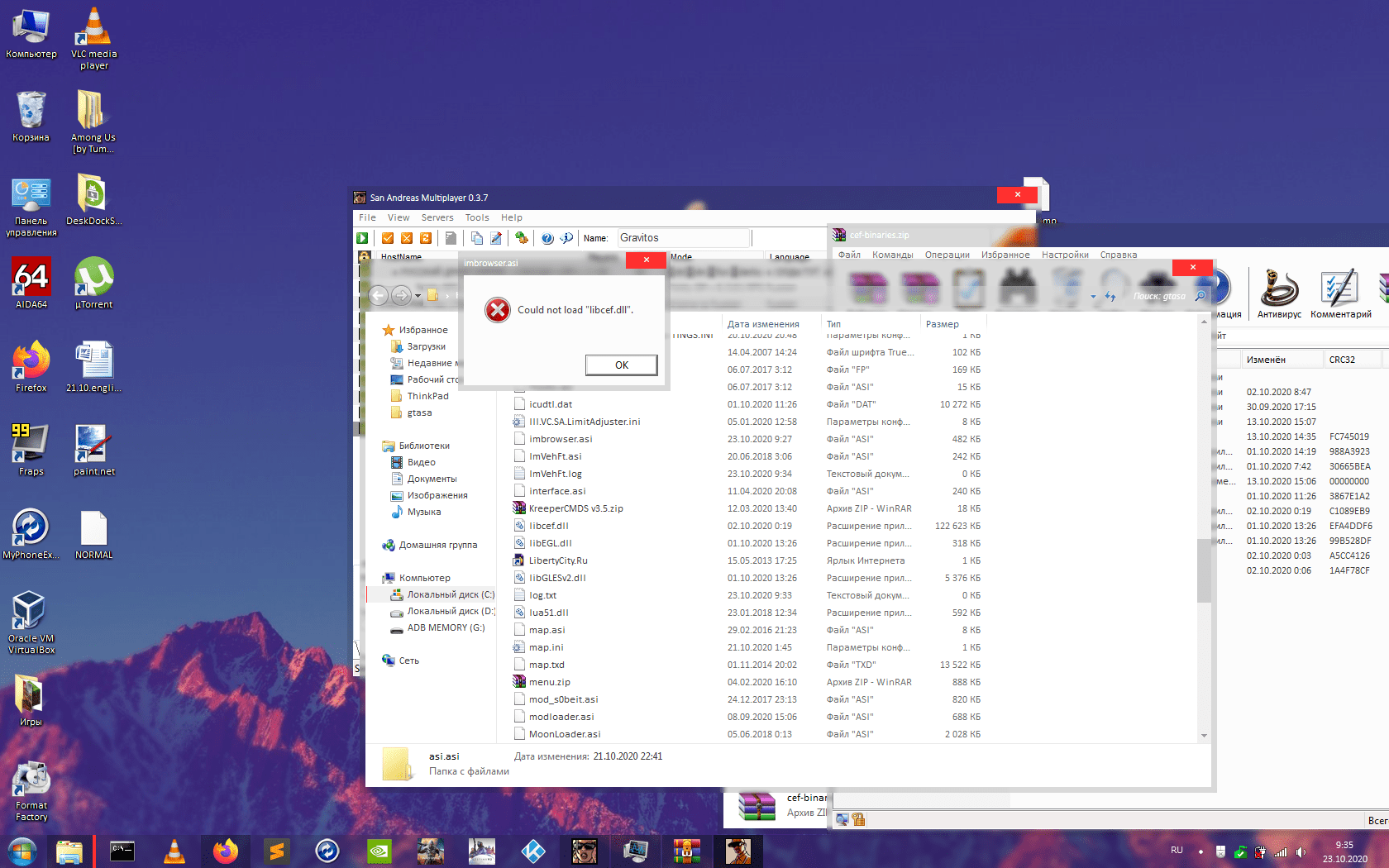The width and height of the screenshot is (1389, 868).
Task: Click the Sublime Text taskbar icon
Action: pyautogui.click(x=276, y=851)
